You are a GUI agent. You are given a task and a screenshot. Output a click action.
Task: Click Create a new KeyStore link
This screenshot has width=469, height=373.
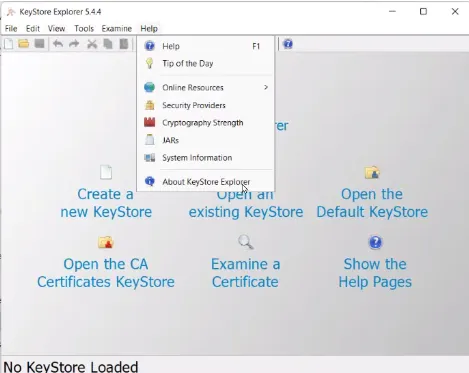click(106, 203)
